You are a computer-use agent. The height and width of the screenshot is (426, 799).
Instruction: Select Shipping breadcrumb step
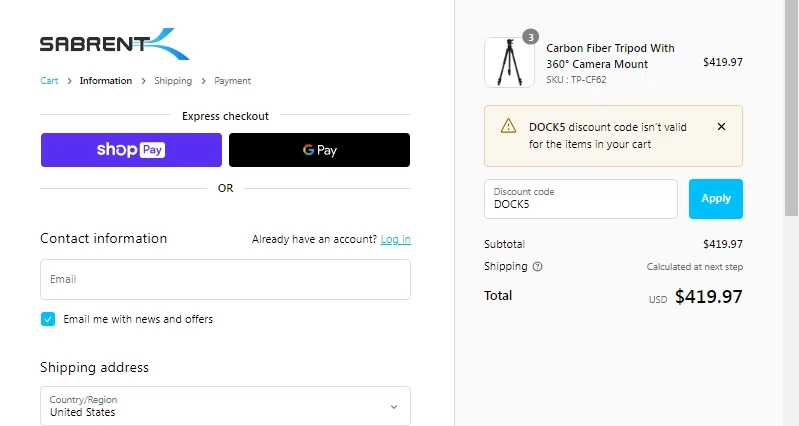(173, 81)
